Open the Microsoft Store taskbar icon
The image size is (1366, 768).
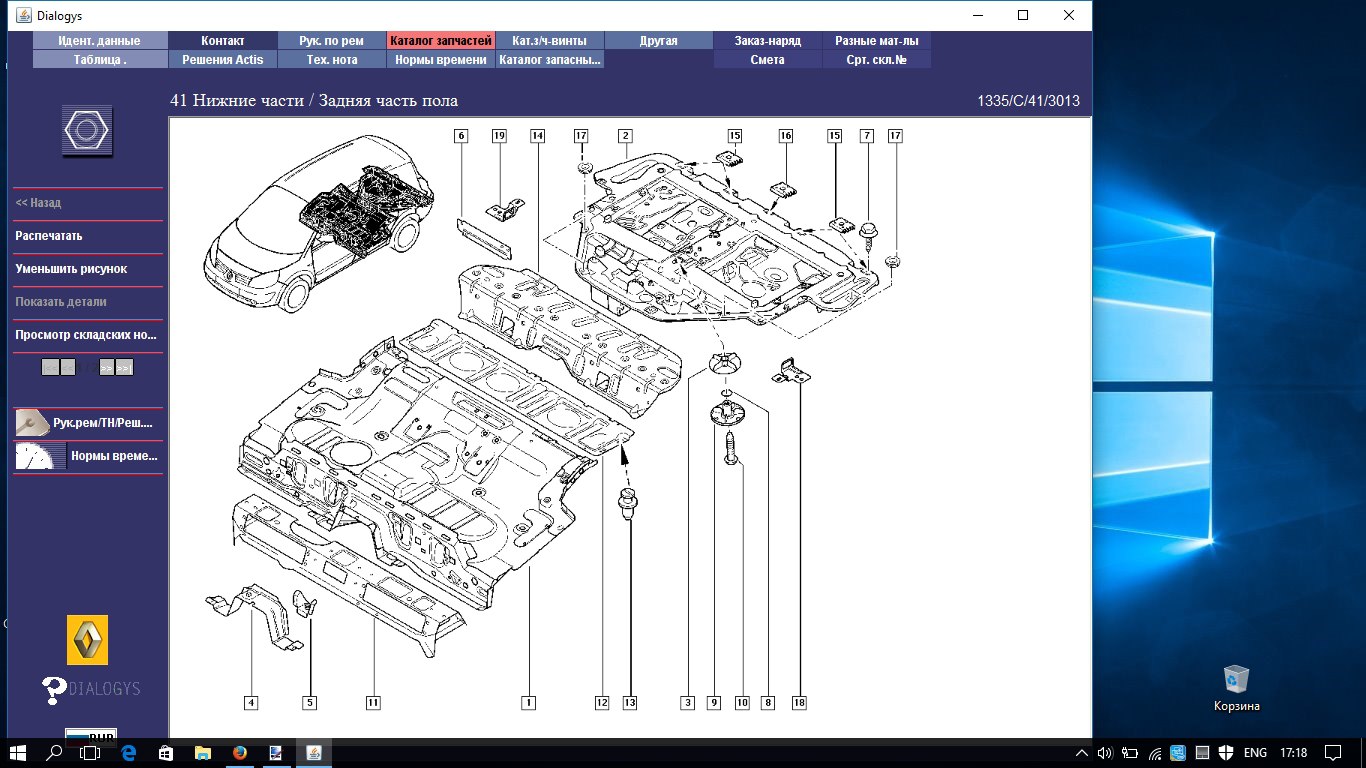tap(166, 753)
